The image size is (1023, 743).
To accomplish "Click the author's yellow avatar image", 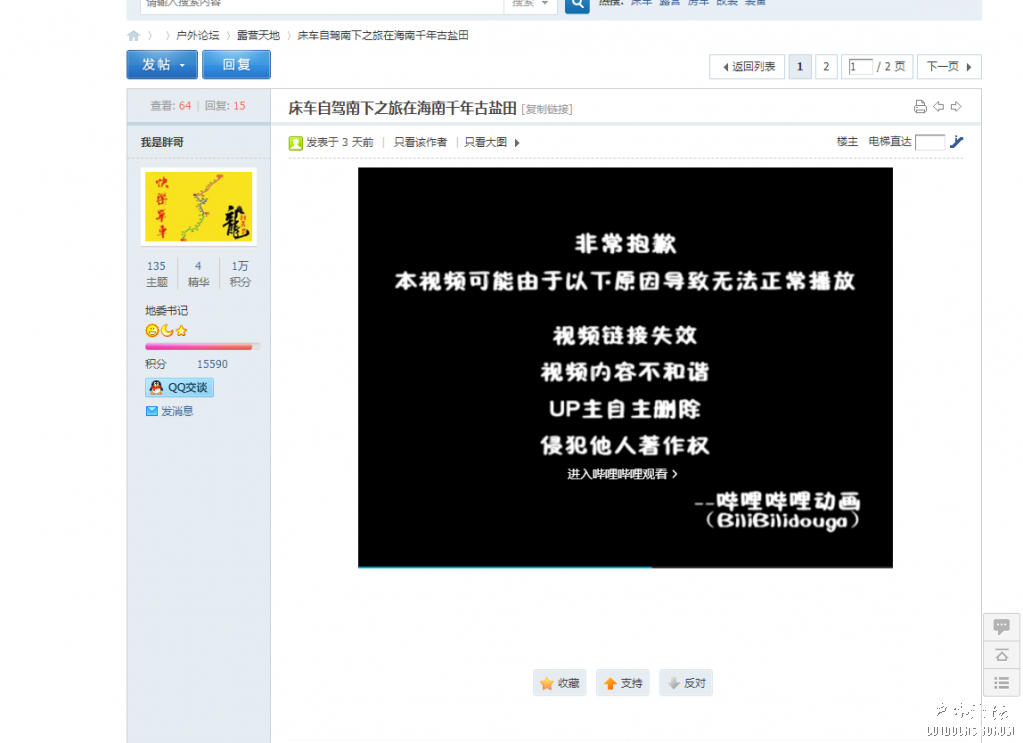I will [x=199, y=207].
